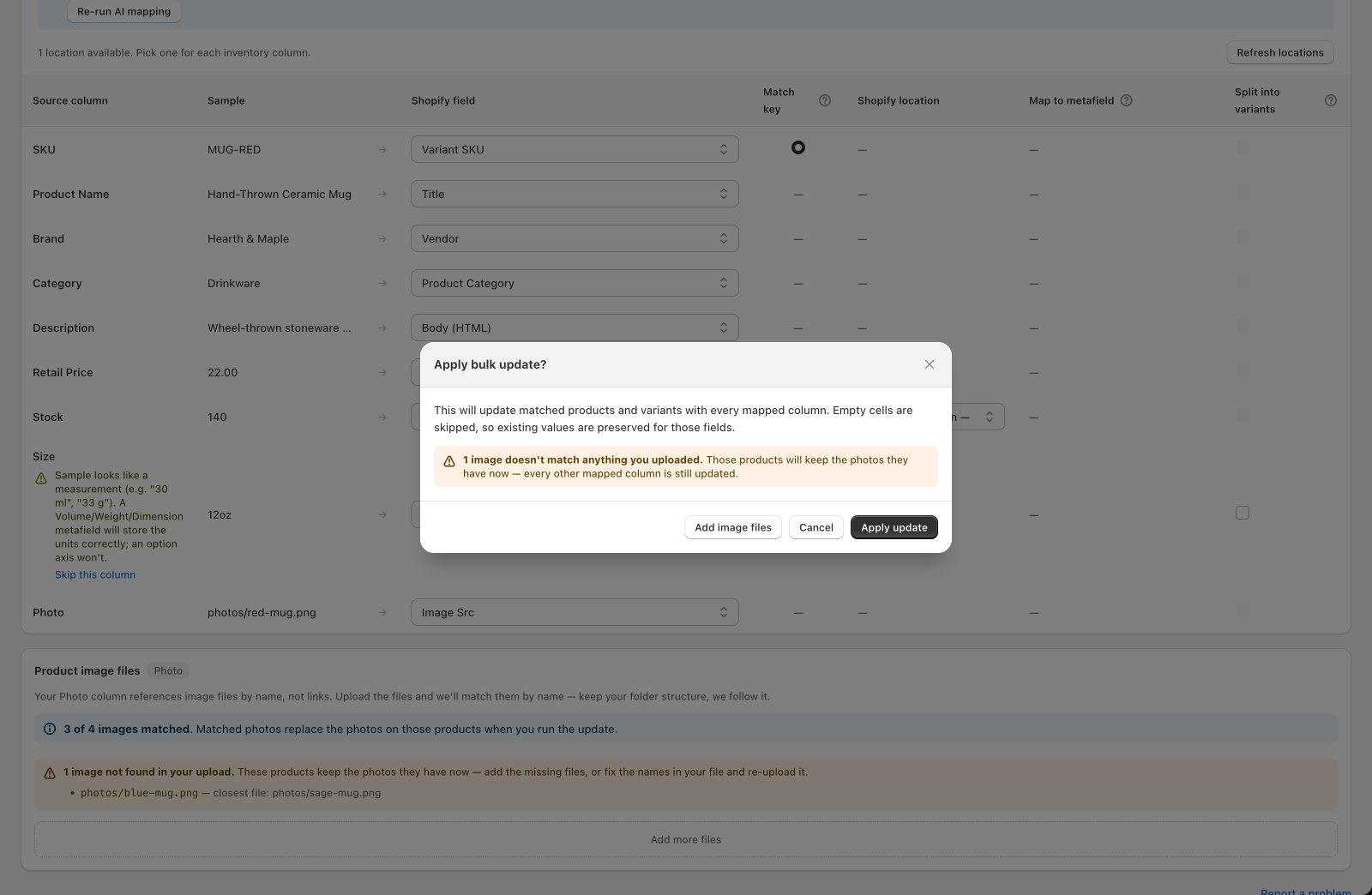This screenshot has height=895, width=1372.
Task: Click the Retail Price source column label
Action: [63, 372]
